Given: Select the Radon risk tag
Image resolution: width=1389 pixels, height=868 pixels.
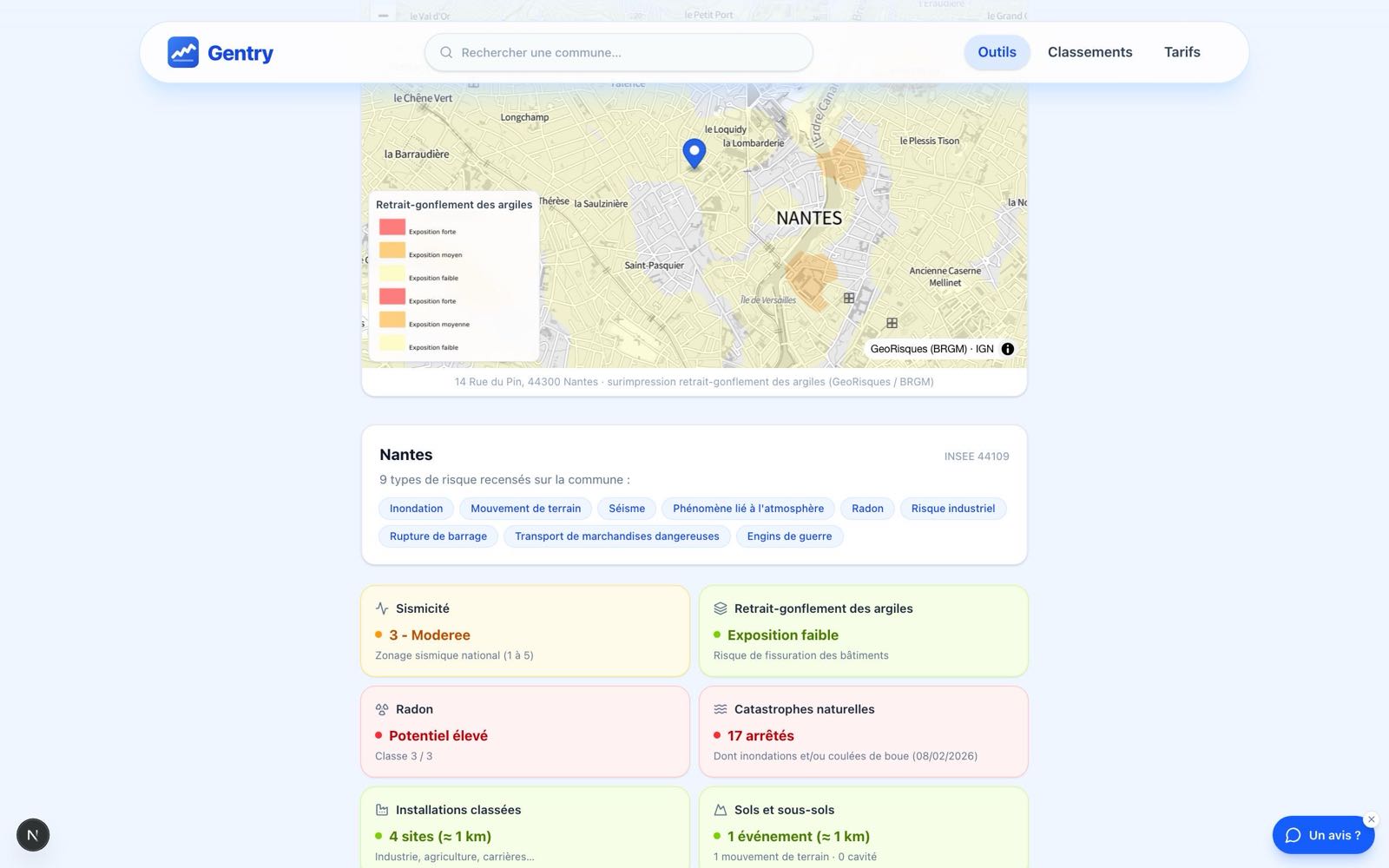Looking at the screenshot, I should 867,509.
